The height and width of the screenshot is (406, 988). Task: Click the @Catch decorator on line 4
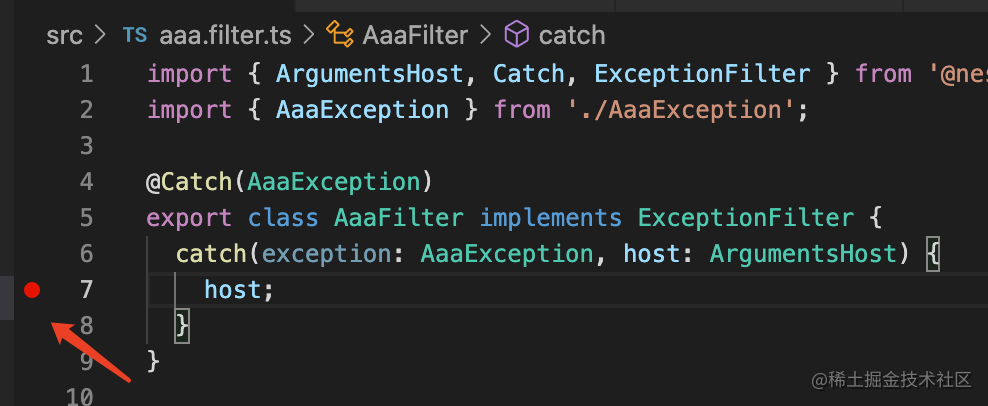(190, 182)
